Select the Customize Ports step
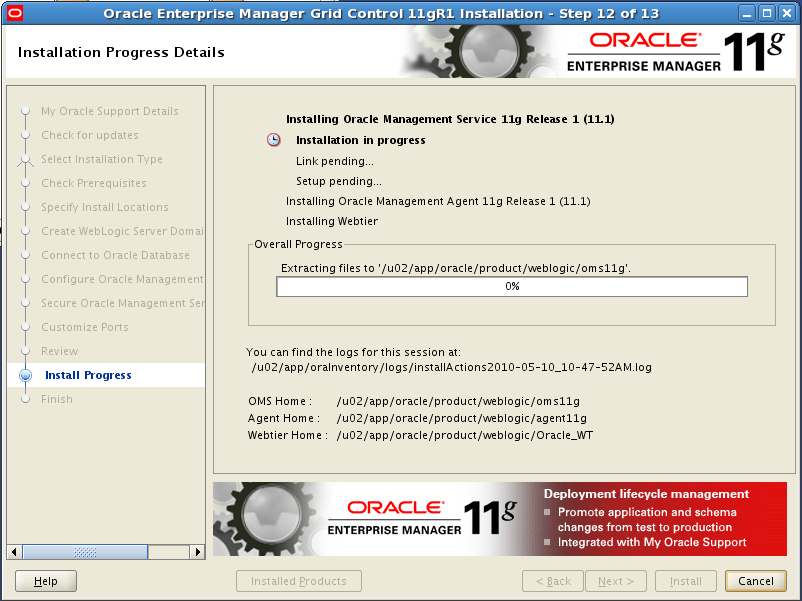The width and height of the screenshot is (802, 601). (85, 327)
